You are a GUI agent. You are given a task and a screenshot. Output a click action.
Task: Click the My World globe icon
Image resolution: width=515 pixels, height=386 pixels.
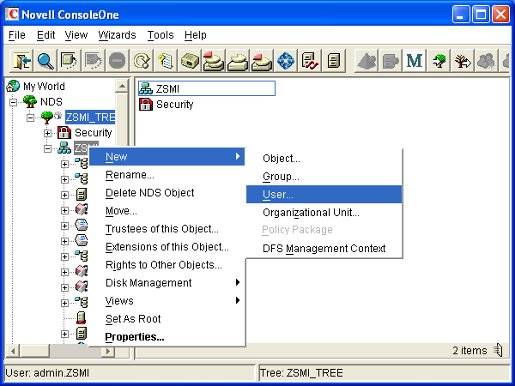[13, 86]
